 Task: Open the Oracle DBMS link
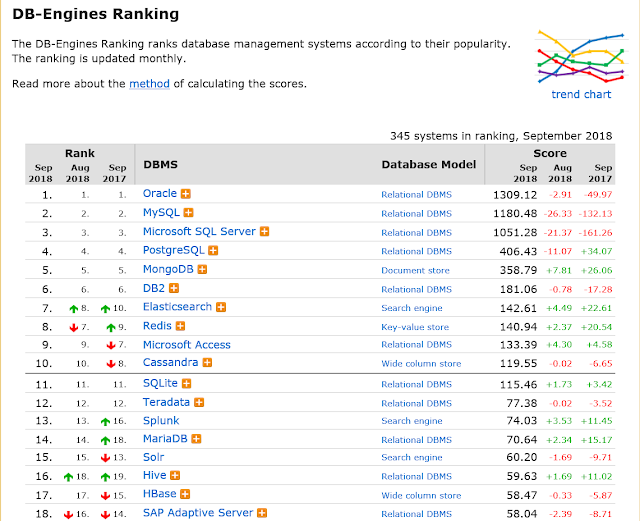coord(160,193)
